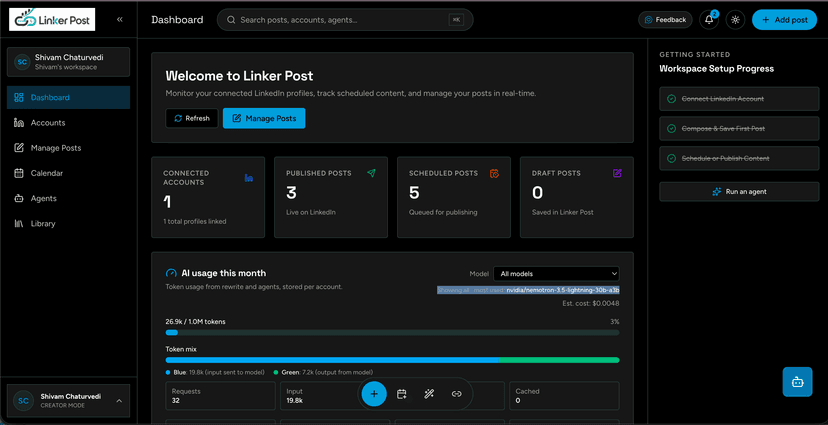Click the books icon beside Library
Image resolution: width=828 pixels, height=425 pixels.
(x=19, y=224)
